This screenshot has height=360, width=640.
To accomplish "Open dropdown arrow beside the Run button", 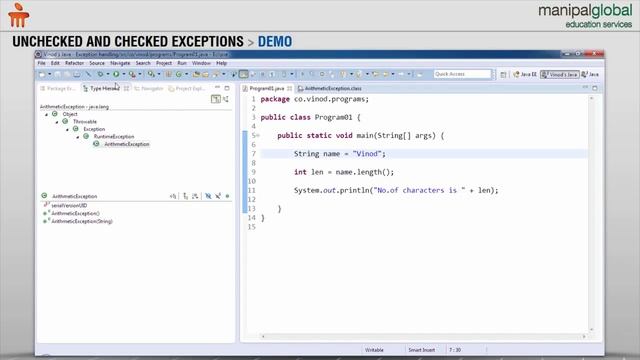I will [124, 74].
